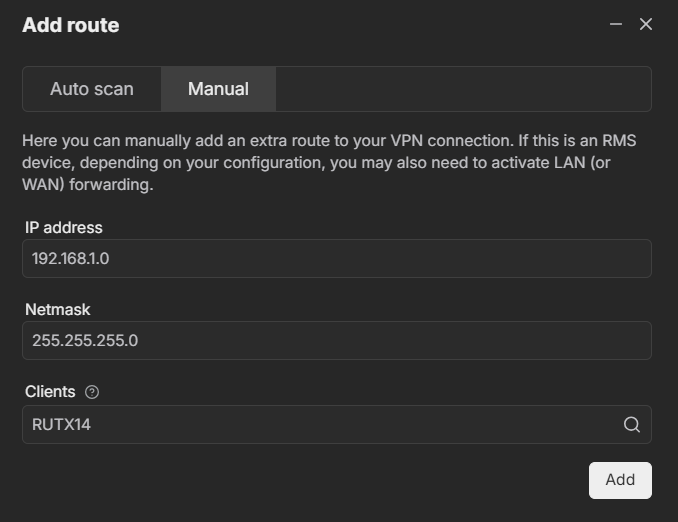Select the Manual tab
This screenshot has width=678, height=522.
click(x=218, y=89)
